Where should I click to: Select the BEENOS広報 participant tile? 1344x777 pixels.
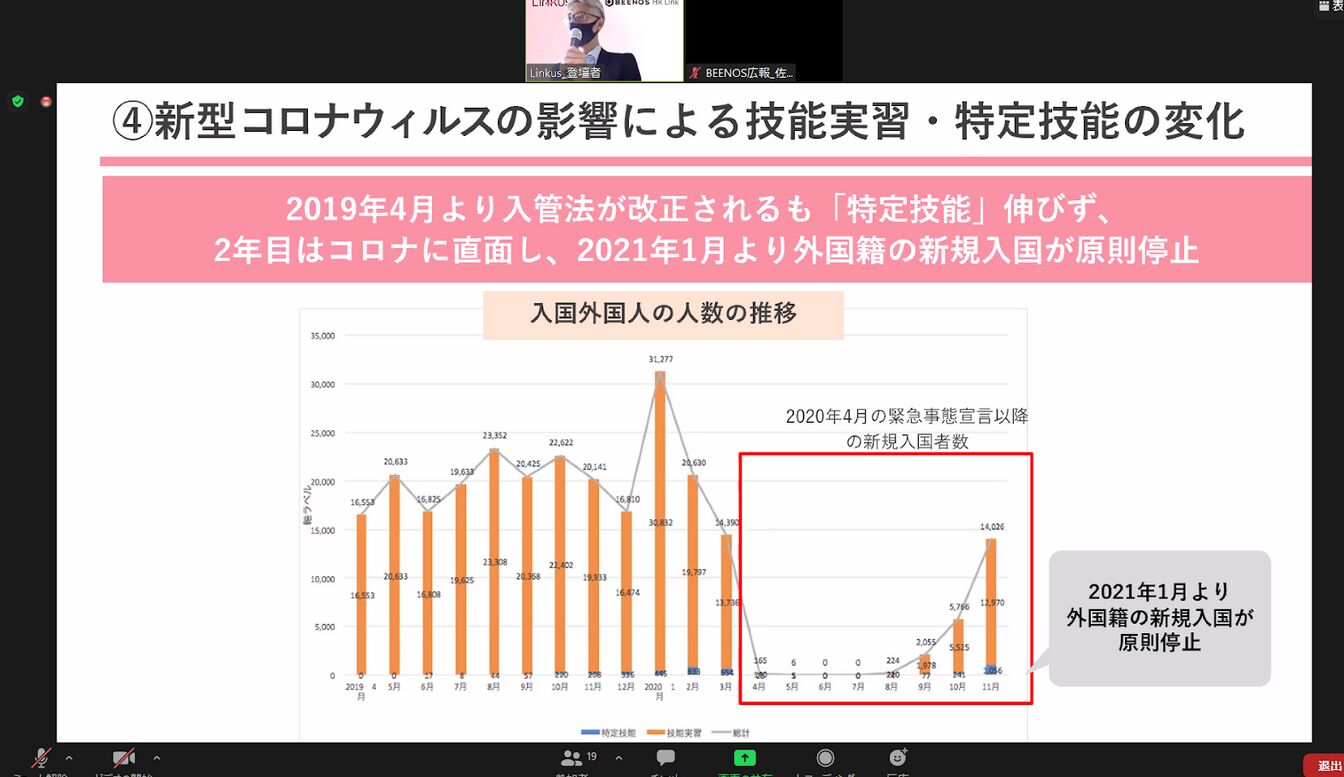(764, 40)
